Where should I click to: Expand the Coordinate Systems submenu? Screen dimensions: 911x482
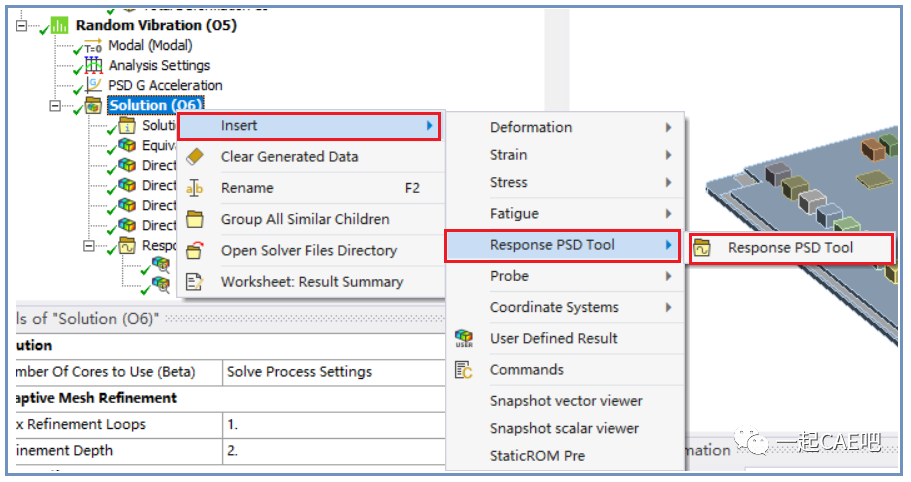coord(564,307)
